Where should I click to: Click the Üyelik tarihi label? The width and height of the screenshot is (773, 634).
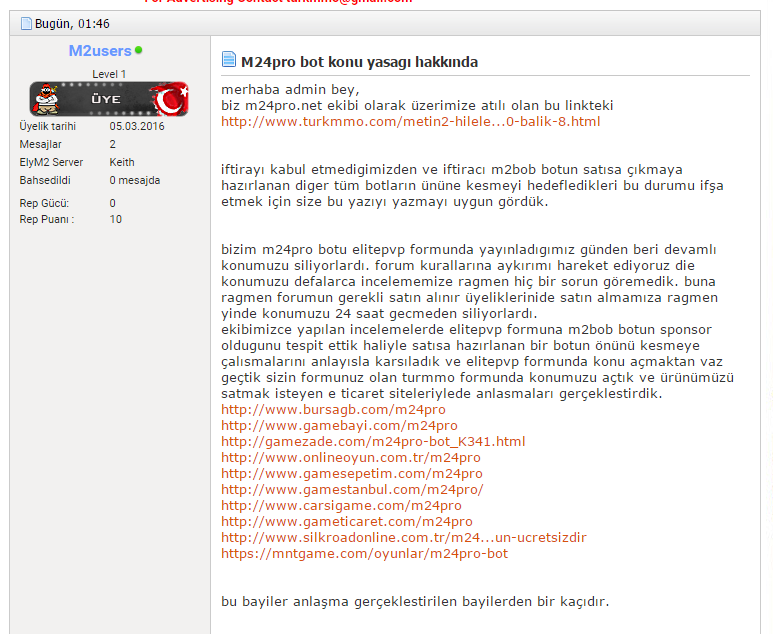pyautogui.click(x=47, y=126)
